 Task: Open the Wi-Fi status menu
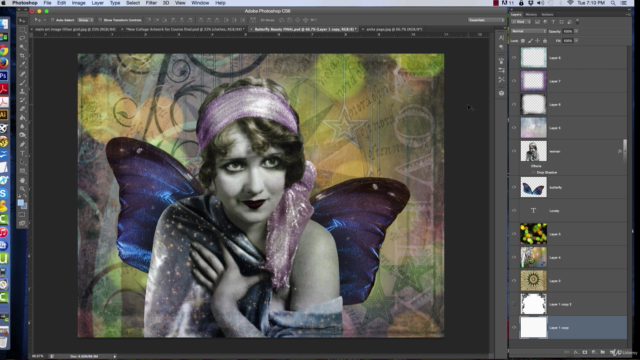tap(570, 3)
